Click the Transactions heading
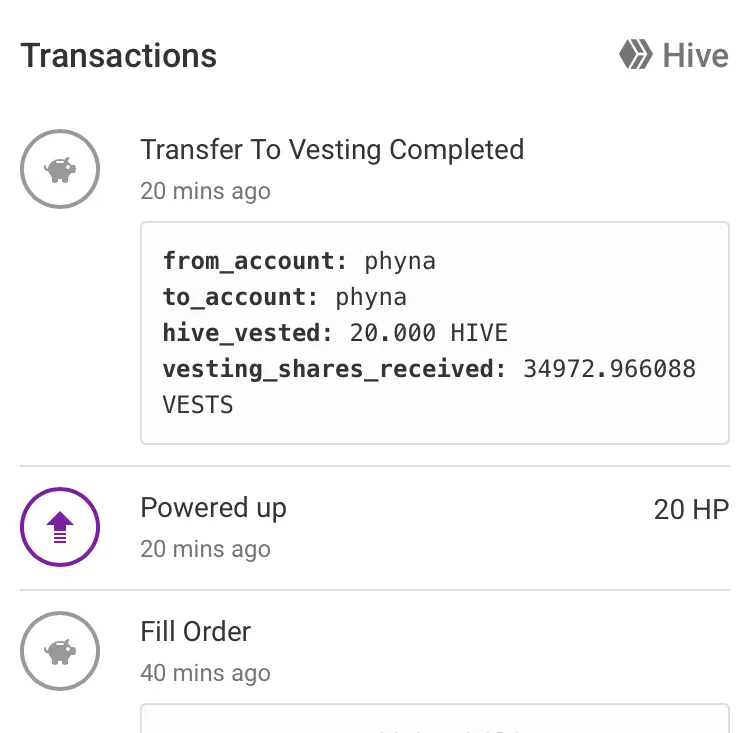The width and height of the screenshot is (750, 733). pos(119,56)
